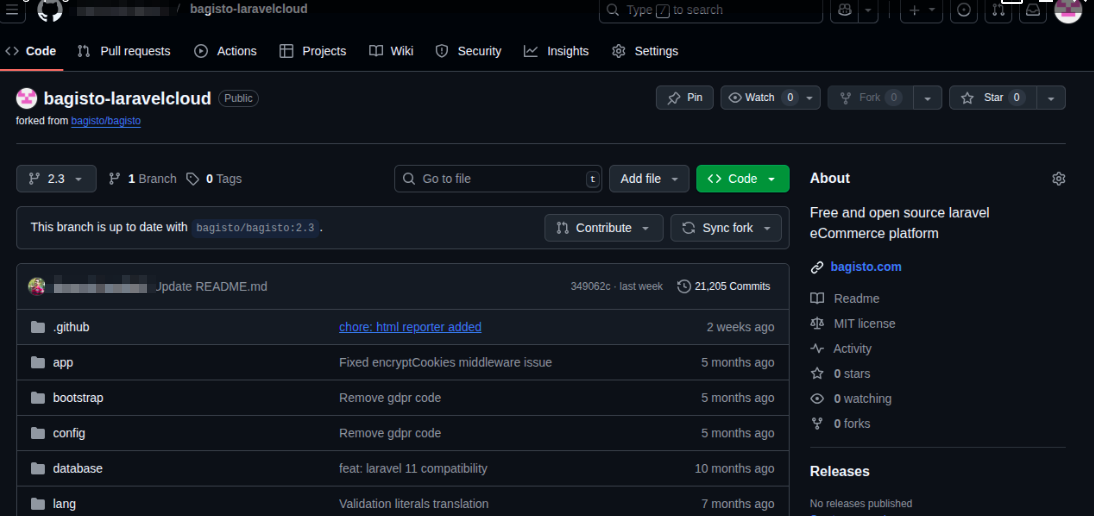Open the Copilot dropdown arrow
The image size is (1094, 516).
[x=868, y=10]
